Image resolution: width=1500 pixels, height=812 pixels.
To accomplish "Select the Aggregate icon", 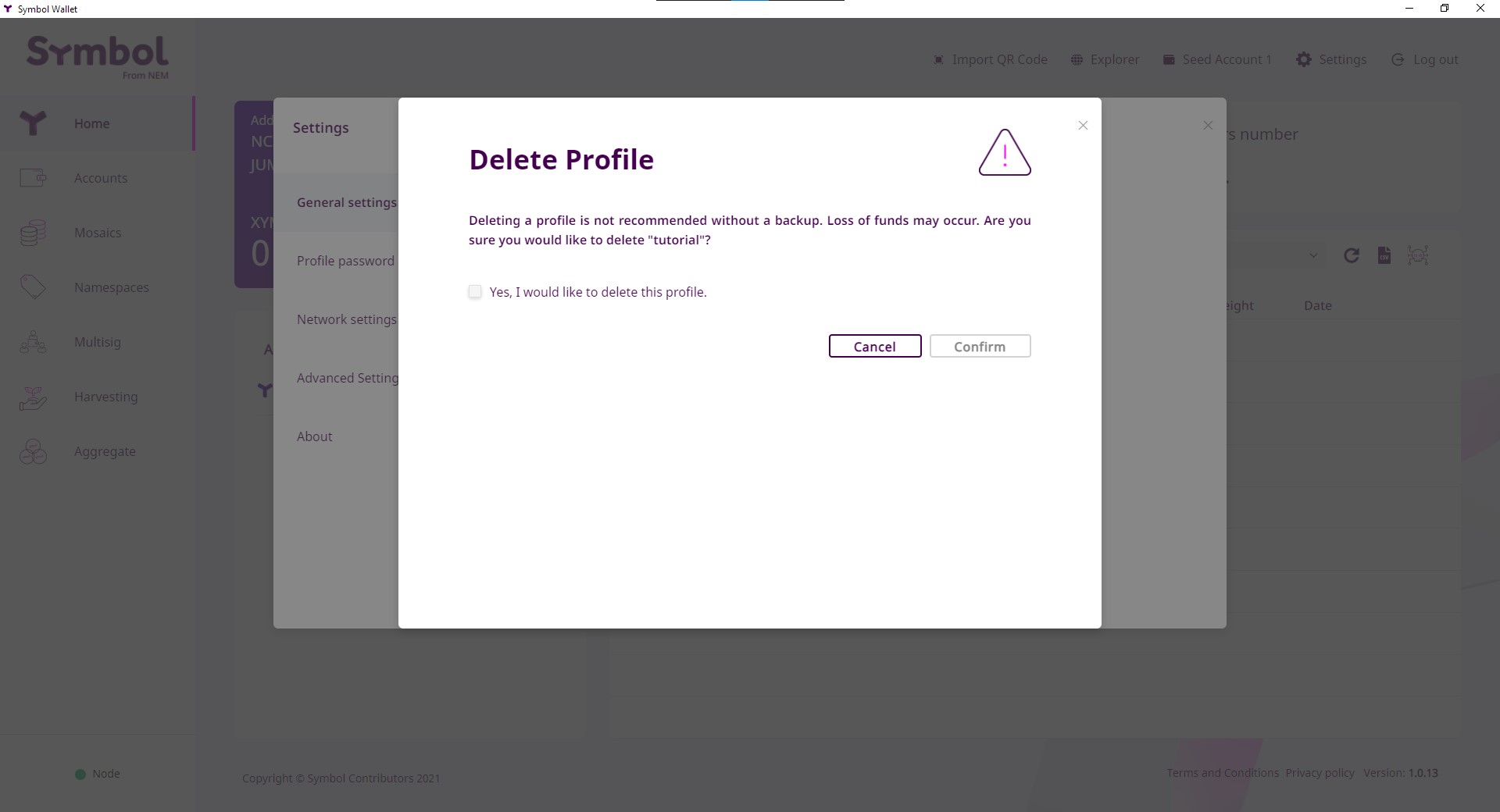I will click(33, 451).
